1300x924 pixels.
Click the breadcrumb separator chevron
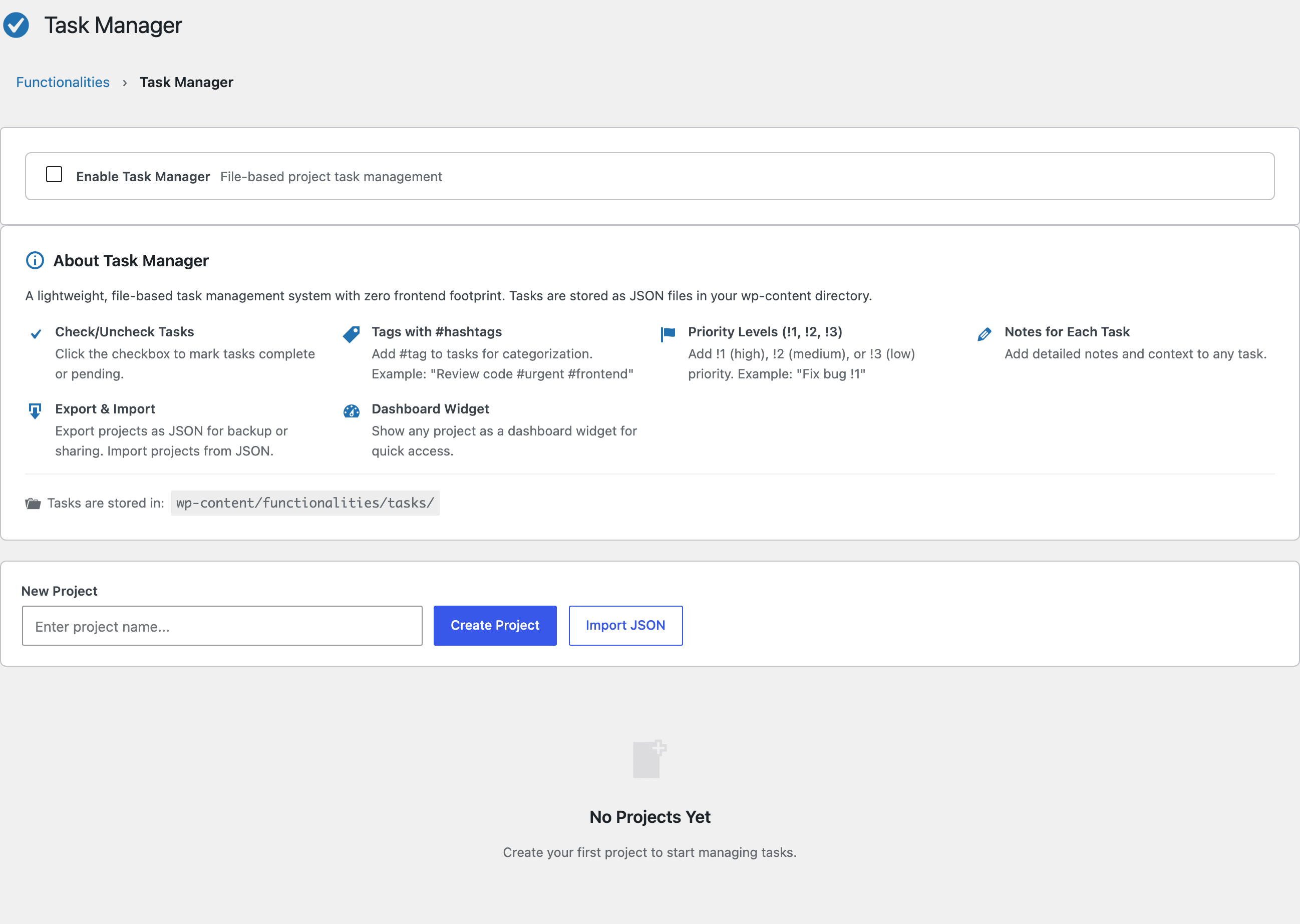click(x=125, y=83)
